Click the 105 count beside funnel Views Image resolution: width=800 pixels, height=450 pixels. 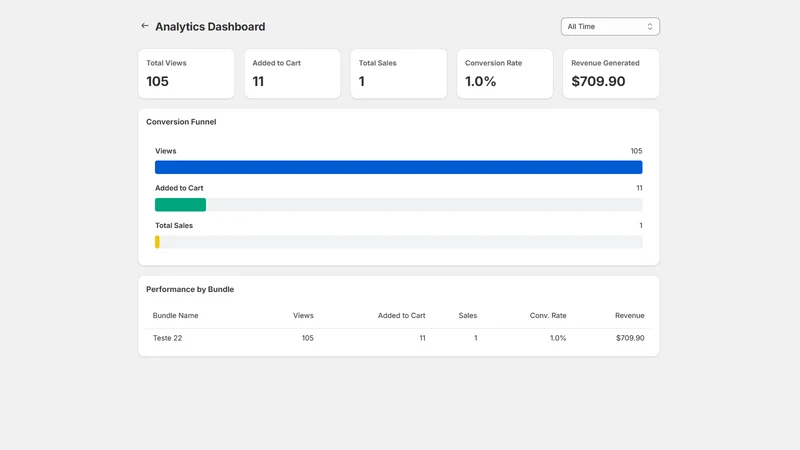coord(636,151)
